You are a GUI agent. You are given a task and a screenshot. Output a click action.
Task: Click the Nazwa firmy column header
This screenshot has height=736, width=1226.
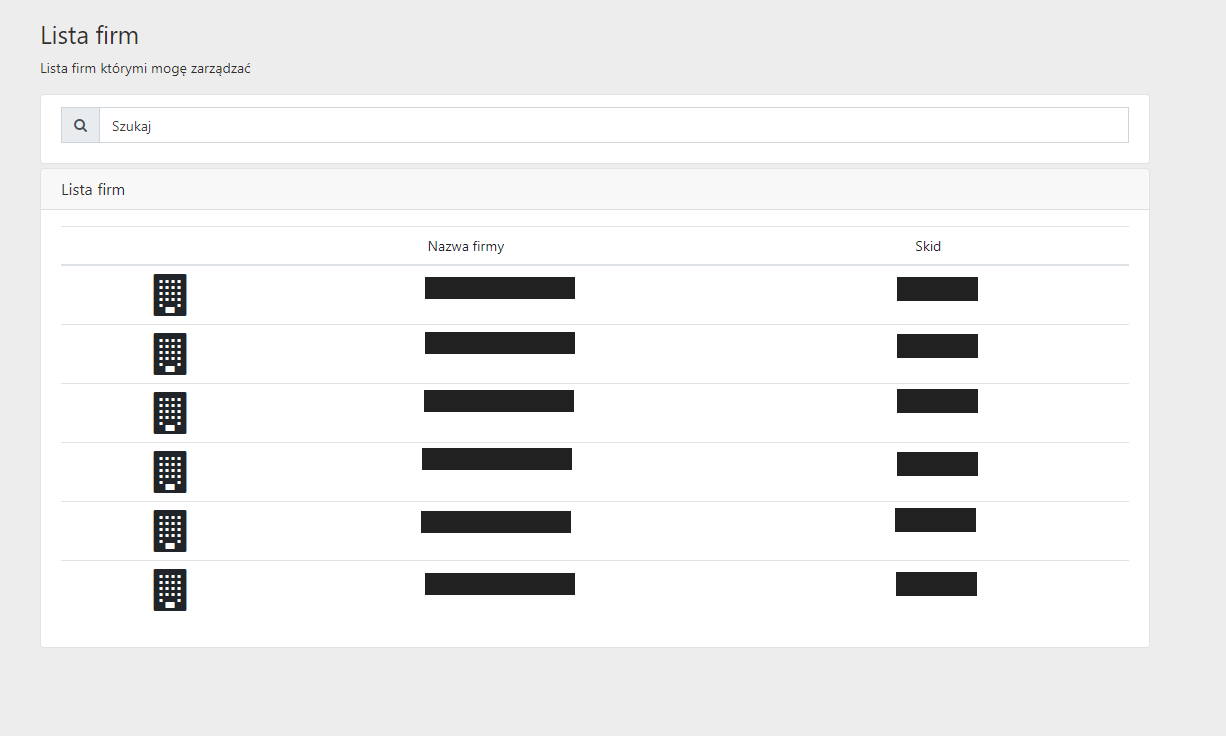point(466,246)
